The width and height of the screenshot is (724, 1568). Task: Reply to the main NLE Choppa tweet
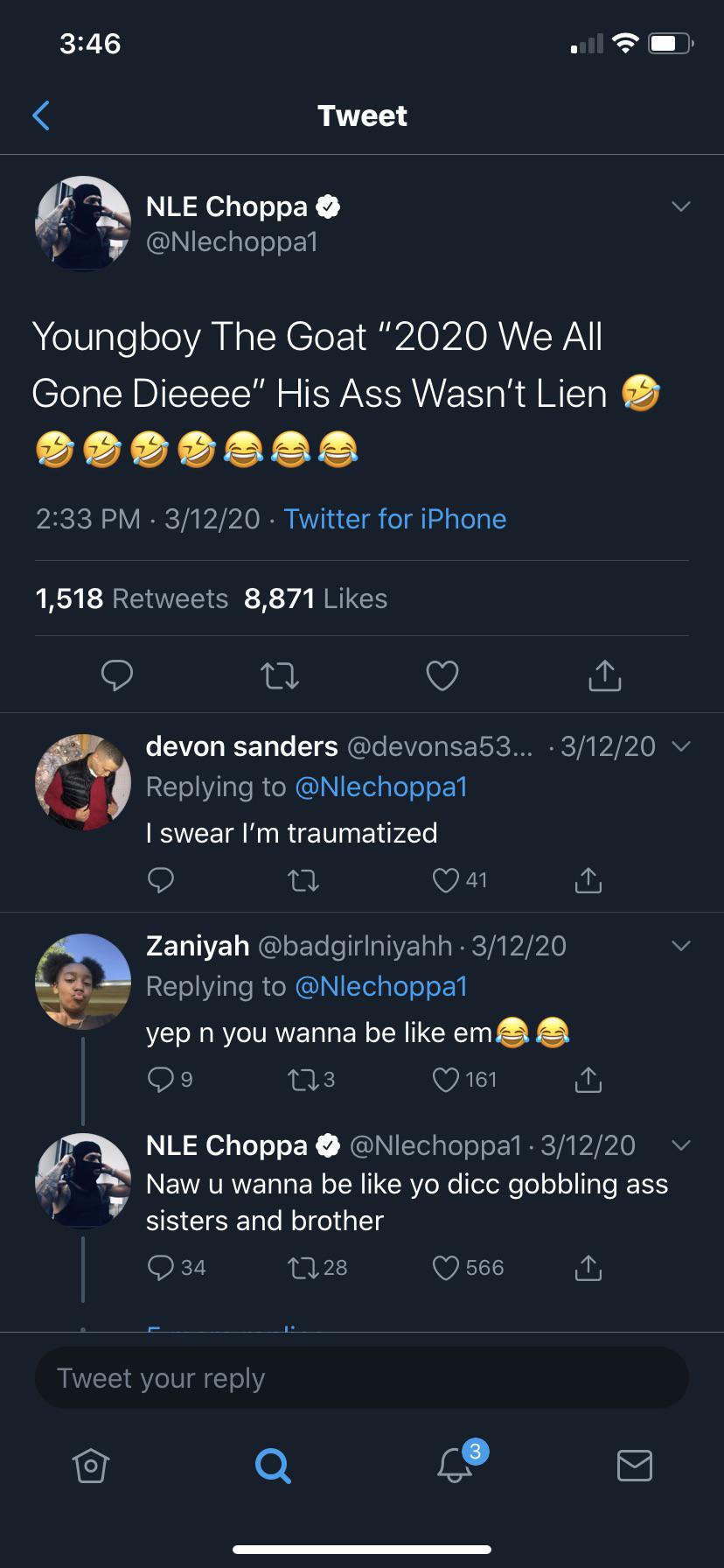click(117, 675)
